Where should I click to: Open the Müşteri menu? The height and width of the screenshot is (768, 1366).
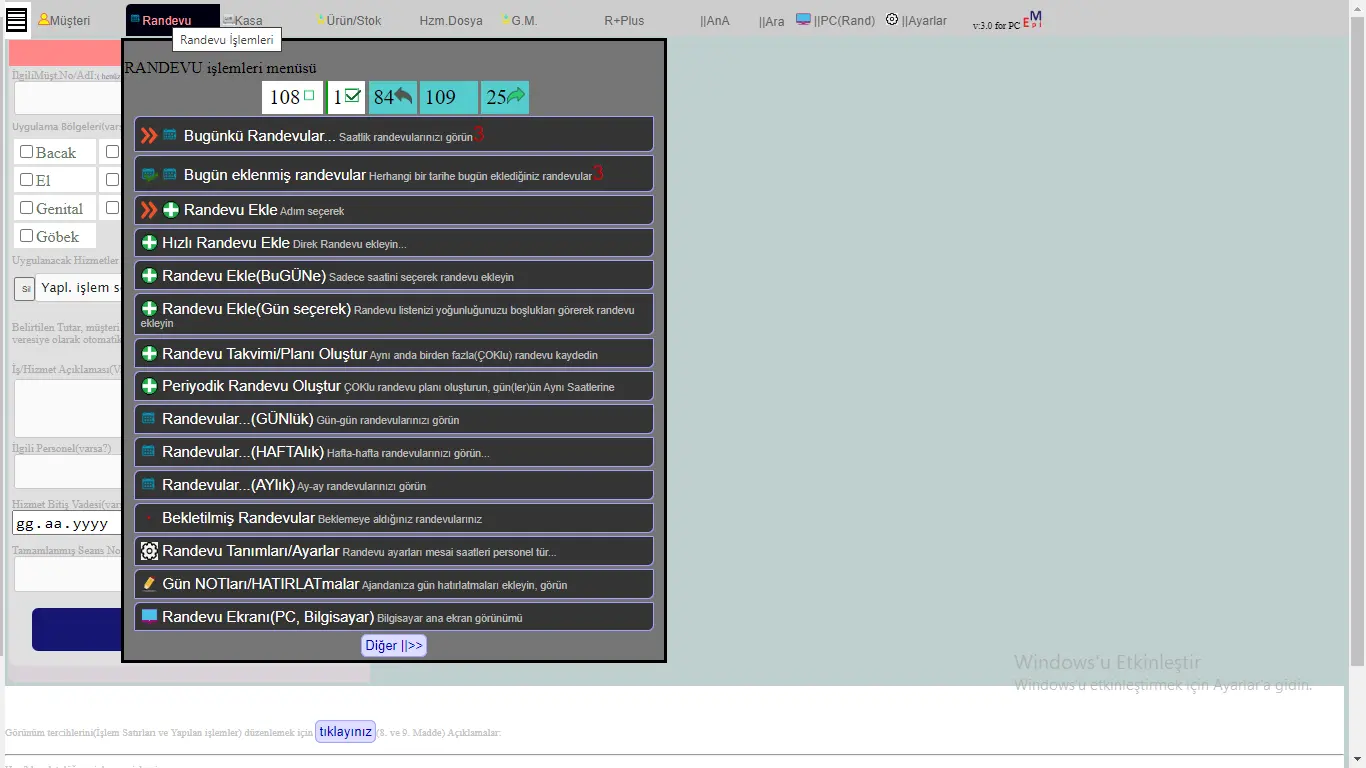coord(64,20)
